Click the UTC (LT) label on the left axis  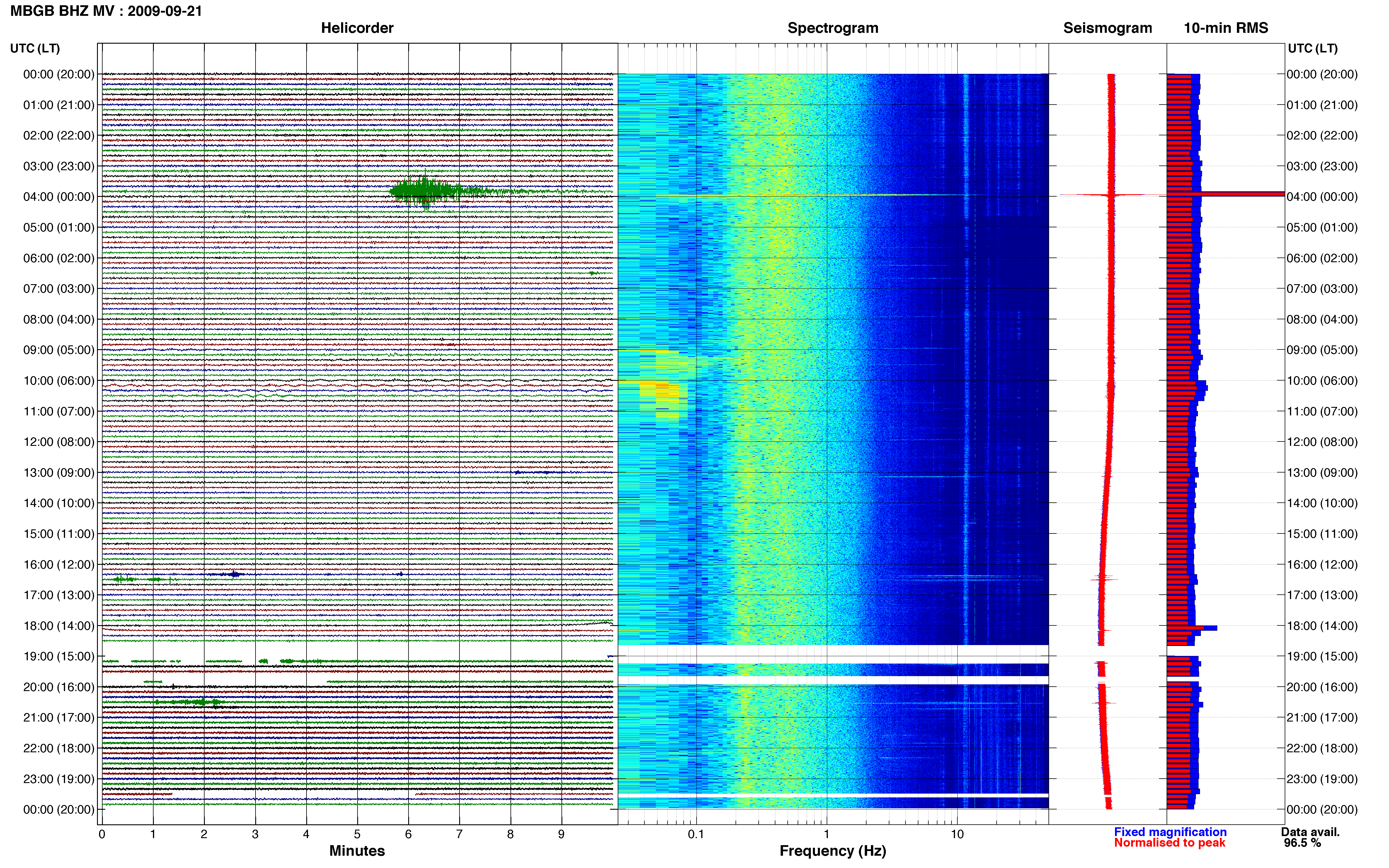click(x=35, y=48)
